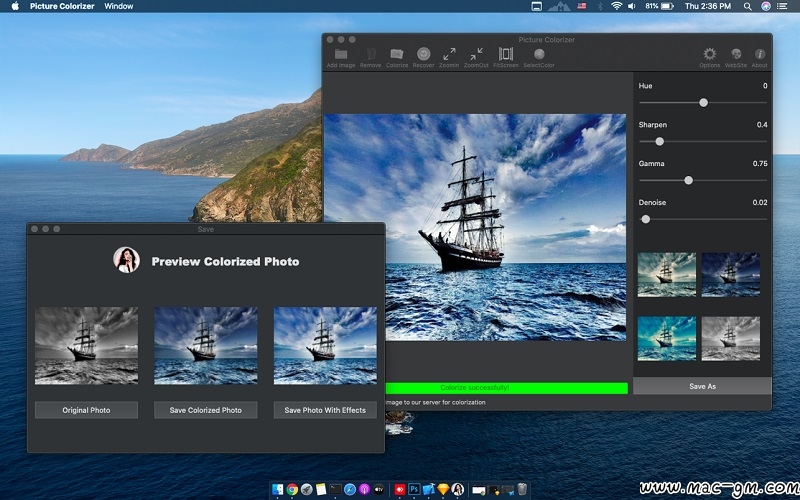Image resolution: width=800 pixels, height=500 pixels.
Task: Click the Denoise value 0.02
Action: point(760,203)
